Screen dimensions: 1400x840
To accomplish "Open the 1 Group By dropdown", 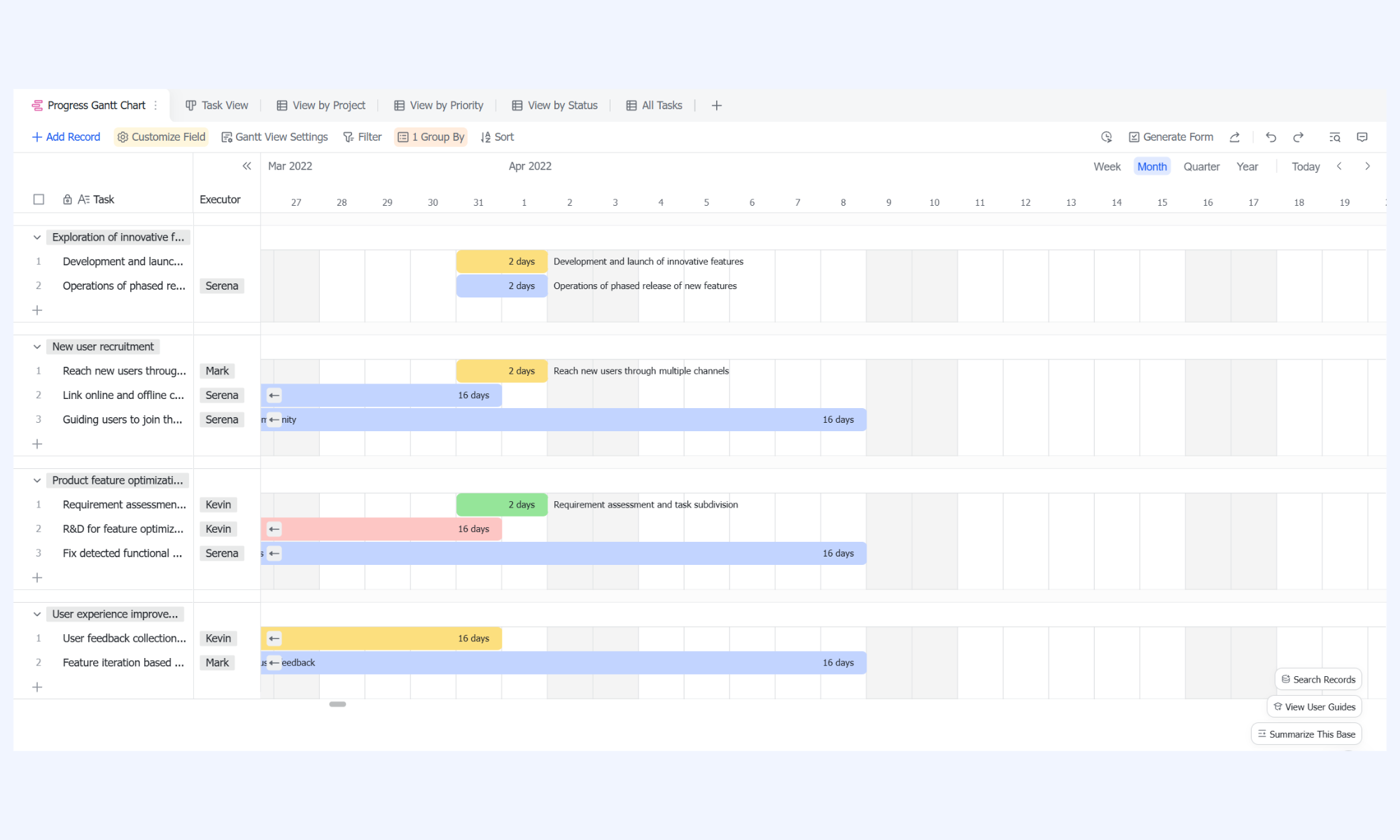I will (x=430, y=137).
